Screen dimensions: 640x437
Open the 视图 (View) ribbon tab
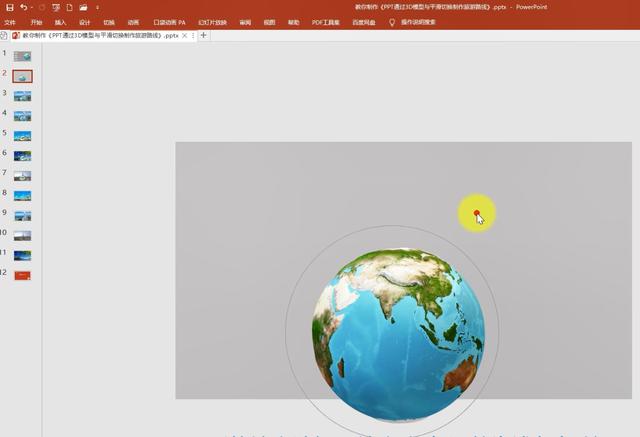[x=269, y=21]
